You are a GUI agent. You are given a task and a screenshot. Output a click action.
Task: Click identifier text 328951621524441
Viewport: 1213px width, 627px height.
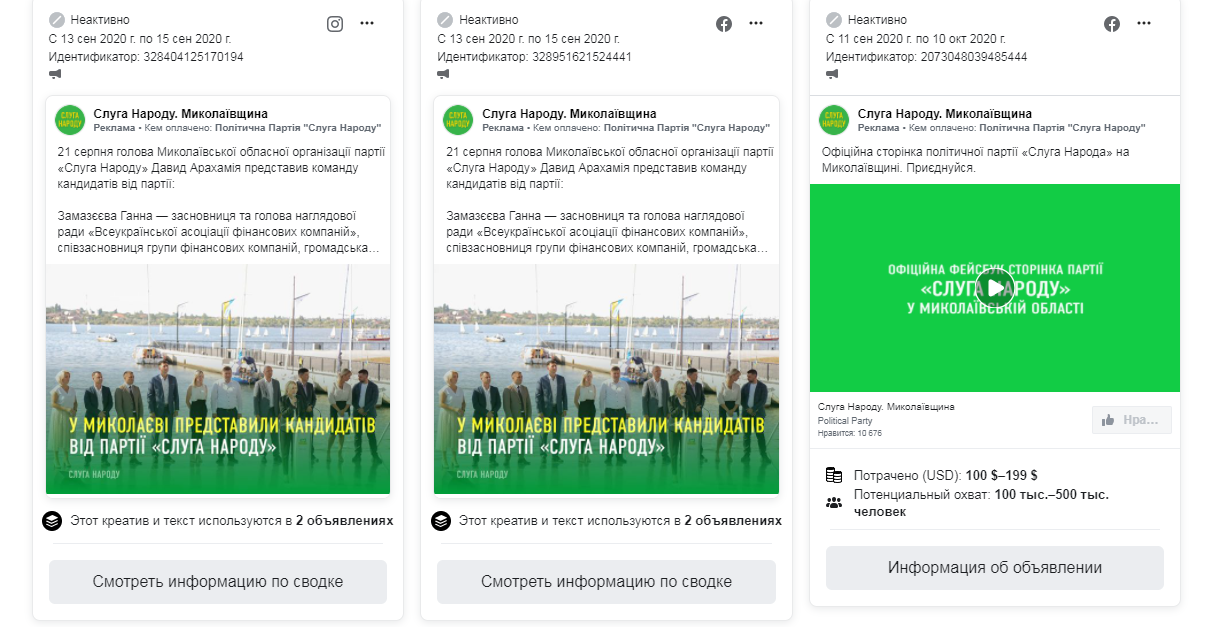pos(581,57)
